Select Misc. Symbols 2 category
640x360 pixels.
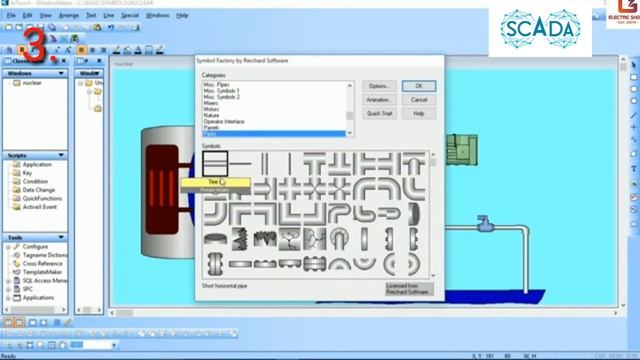pyautogui.click(x=222, y=97)
